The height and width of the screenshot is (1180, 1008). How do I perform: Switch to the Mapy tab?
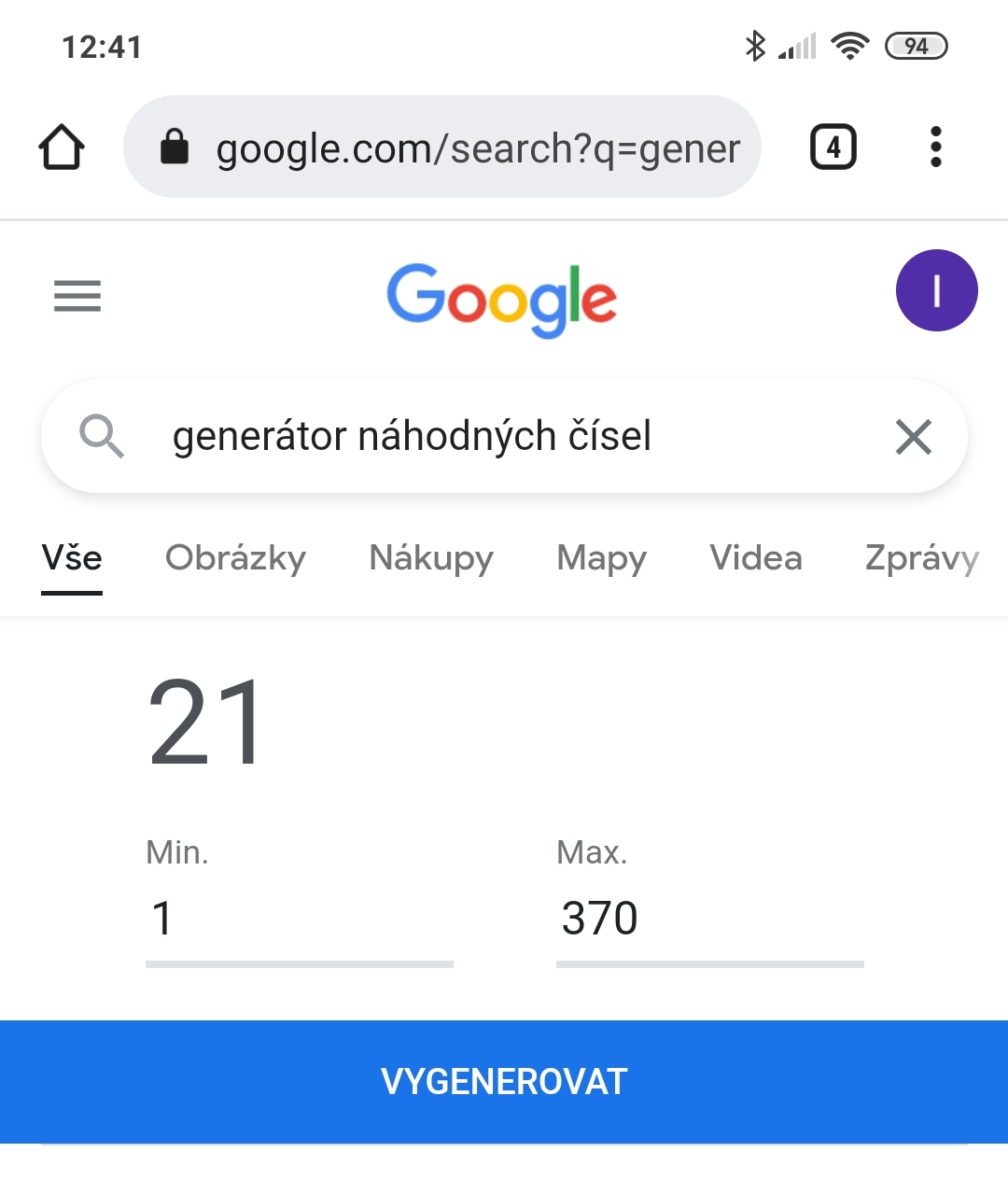tap(601, 558)
